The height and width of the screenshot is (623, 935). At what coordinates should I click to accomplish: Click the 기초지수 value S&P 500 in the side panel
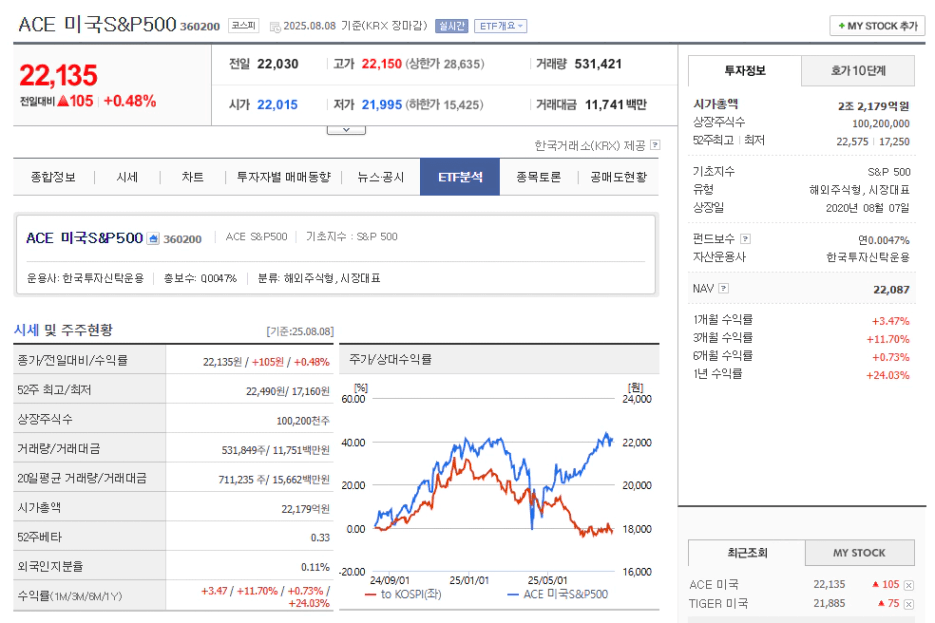click(888, 172)
